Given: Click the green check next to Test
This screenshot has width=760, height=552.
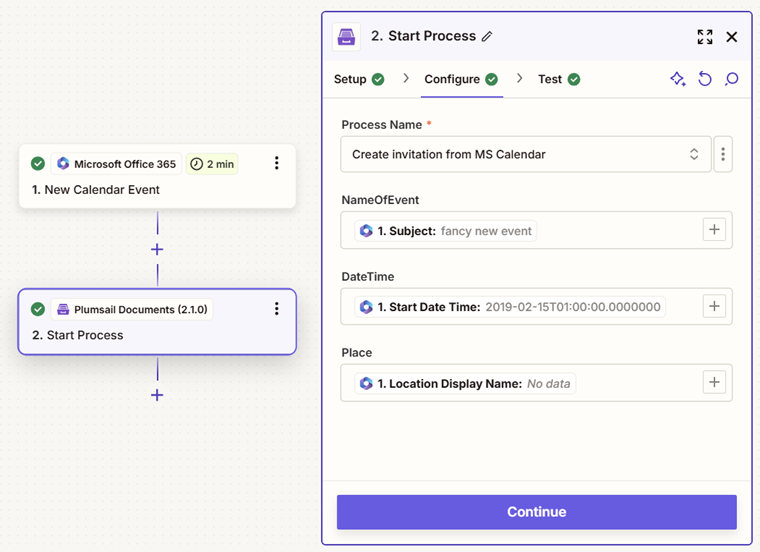Looking at the screenshot, I should pos(574,79).
